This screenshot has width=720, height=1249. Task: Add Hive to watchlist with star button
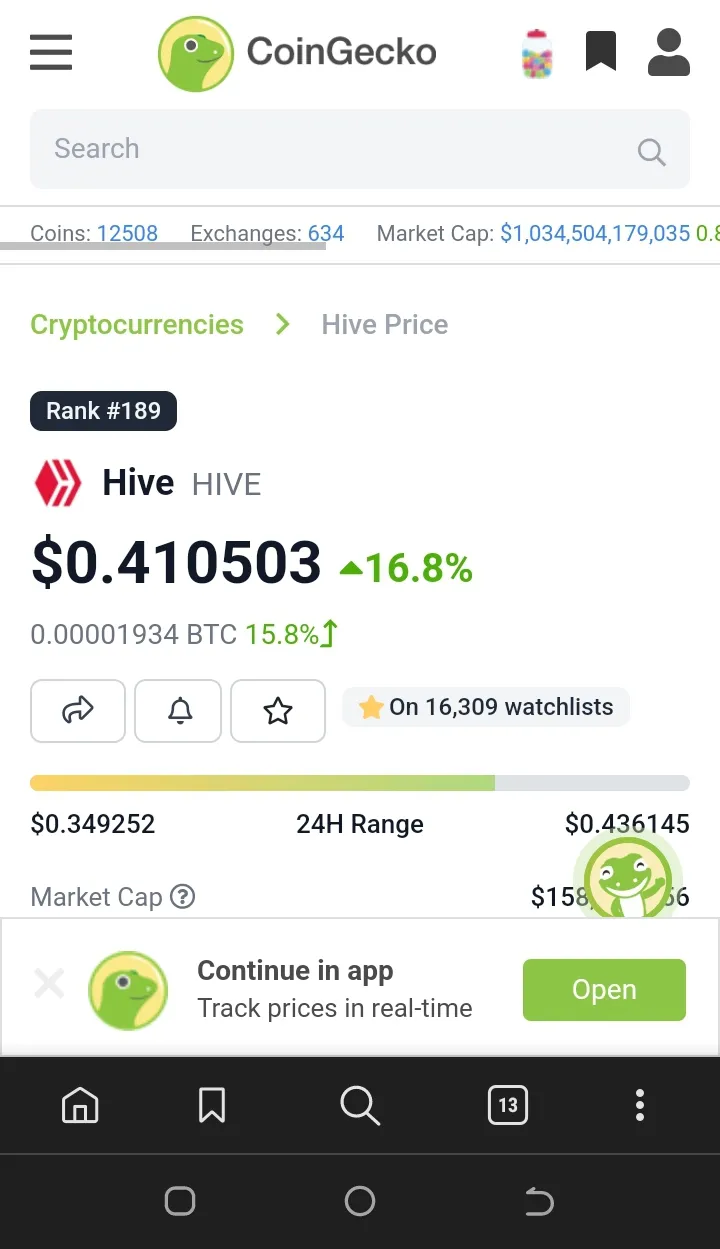(x=278, y=711)
